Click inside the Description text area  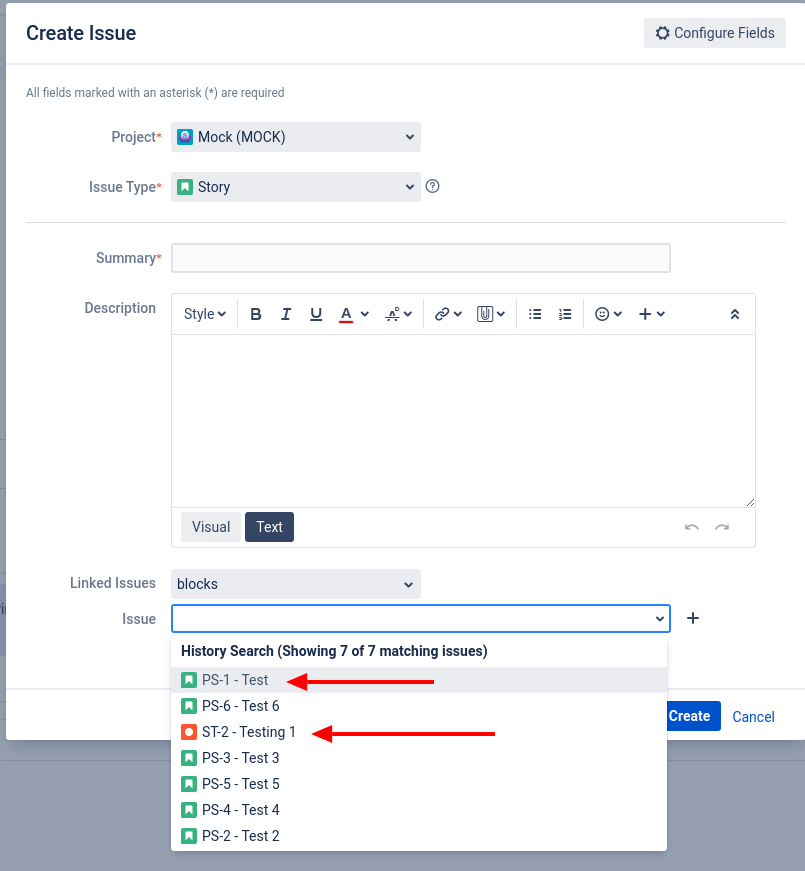click(463, 421)
